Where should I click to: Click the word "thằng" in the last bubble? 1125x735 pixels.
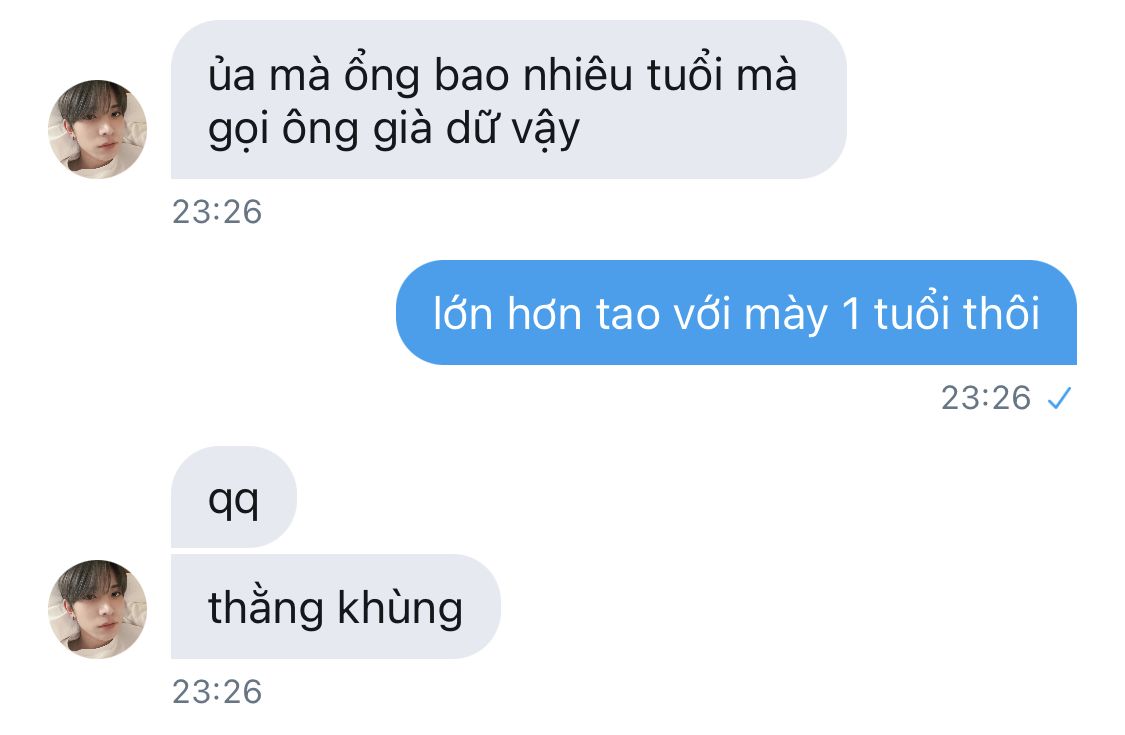pyautogui.click(x=265, y=609)
